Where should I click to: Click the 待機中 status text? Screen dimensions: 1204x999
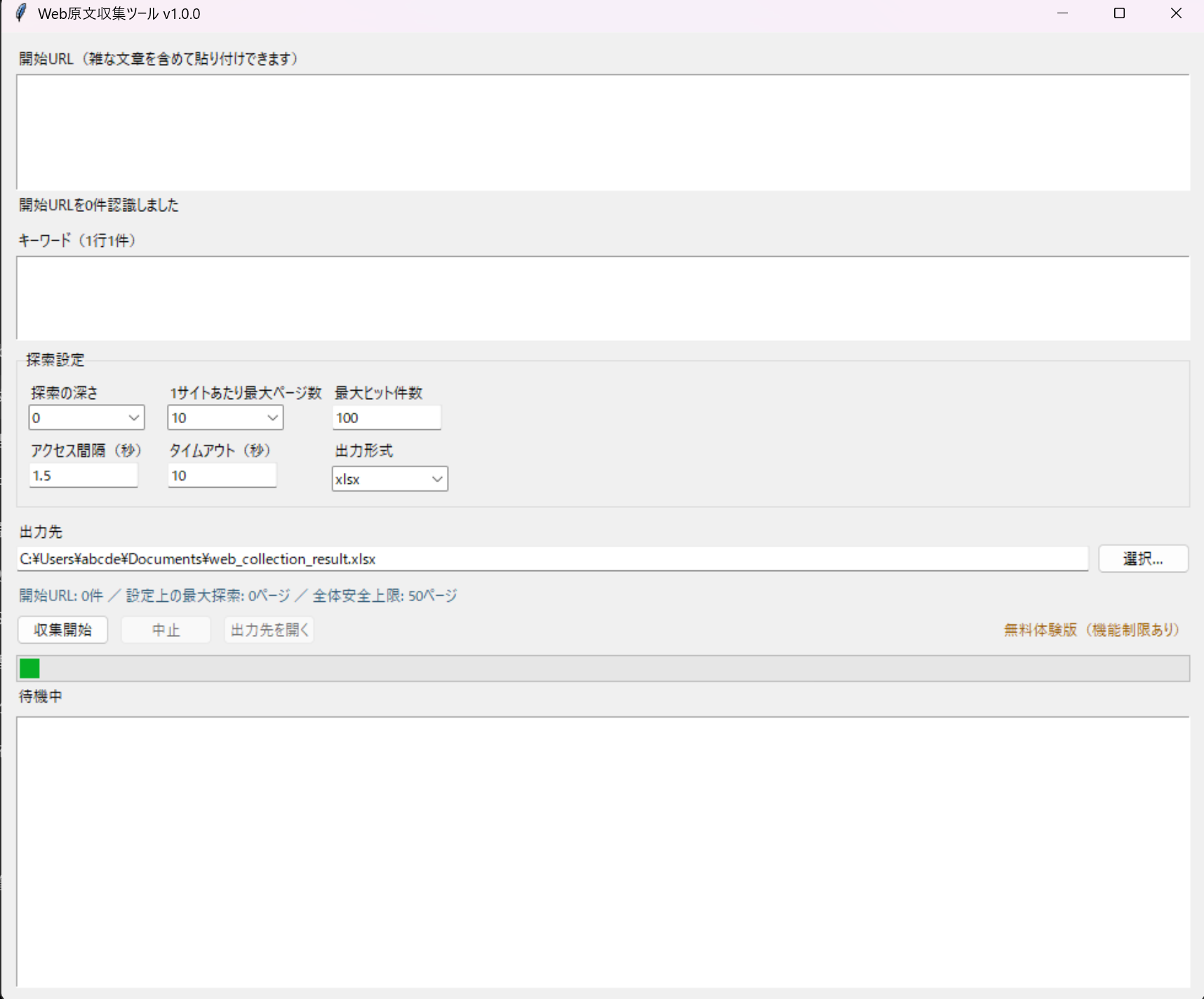41,696
